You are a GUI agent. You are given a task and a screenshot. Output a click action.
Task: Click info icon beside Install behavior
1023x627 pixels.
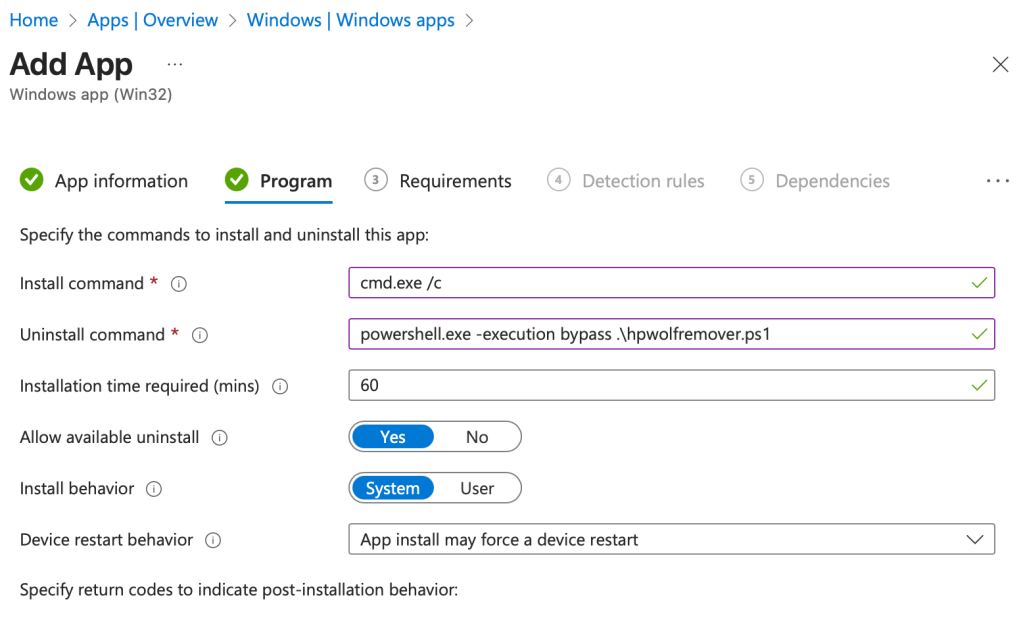[154, 489]
